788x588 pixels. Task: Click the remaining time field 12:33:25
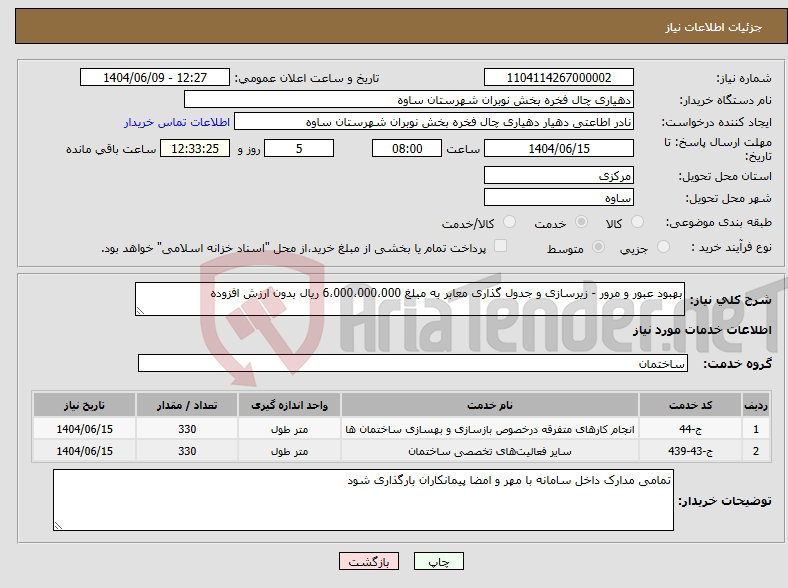coord(195,148)
